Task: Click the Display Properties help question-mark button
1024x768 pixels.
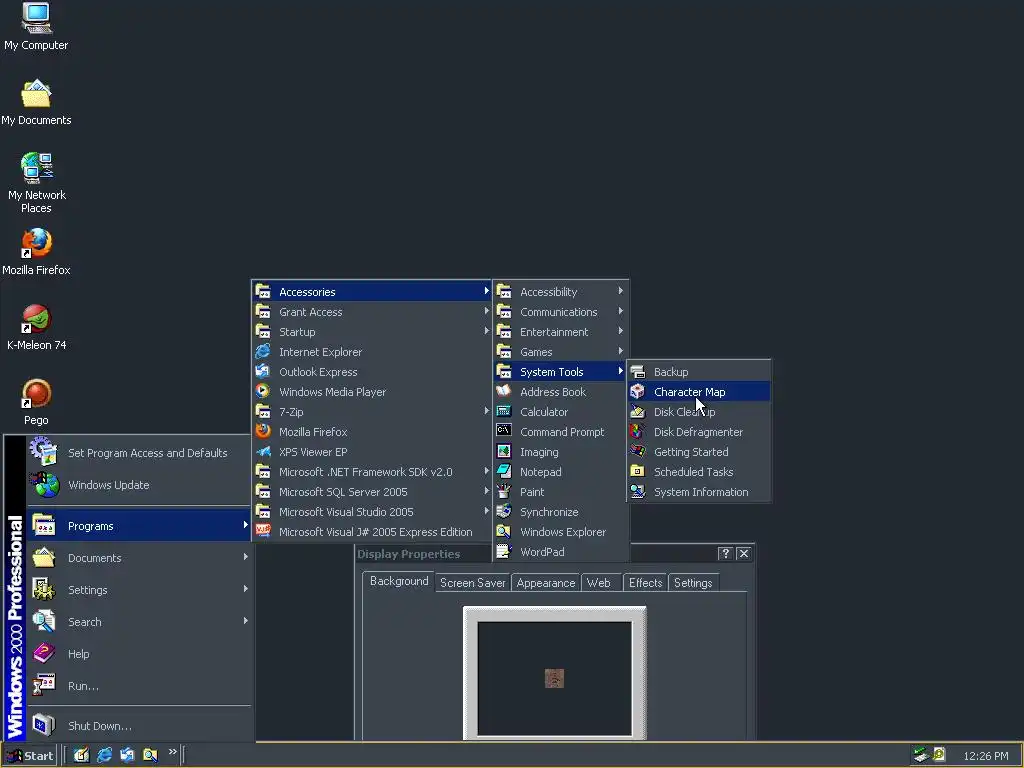Action: [x=725, y=554]
